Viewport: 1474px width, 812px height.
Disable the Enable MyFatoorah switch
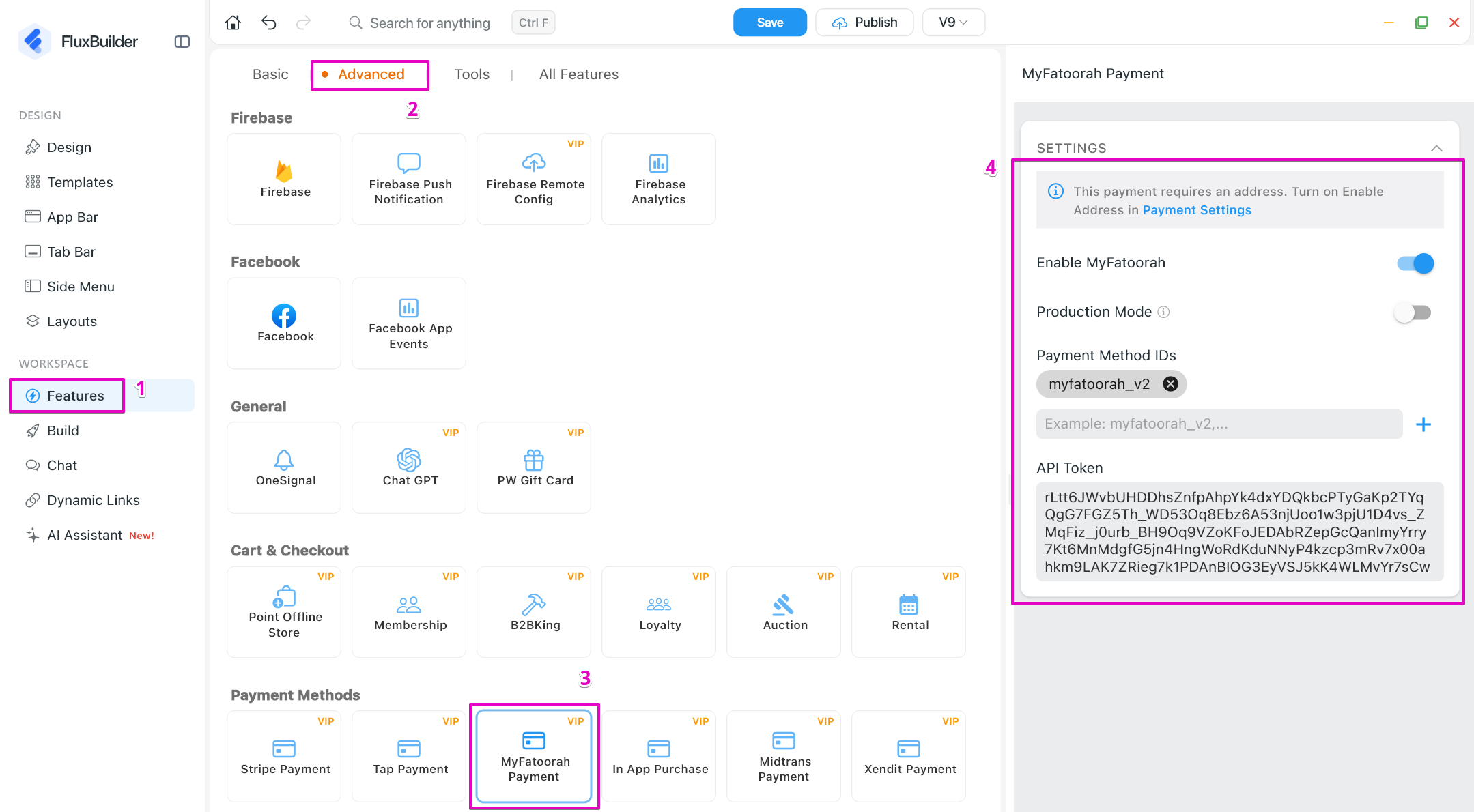tap(1415, 263)
